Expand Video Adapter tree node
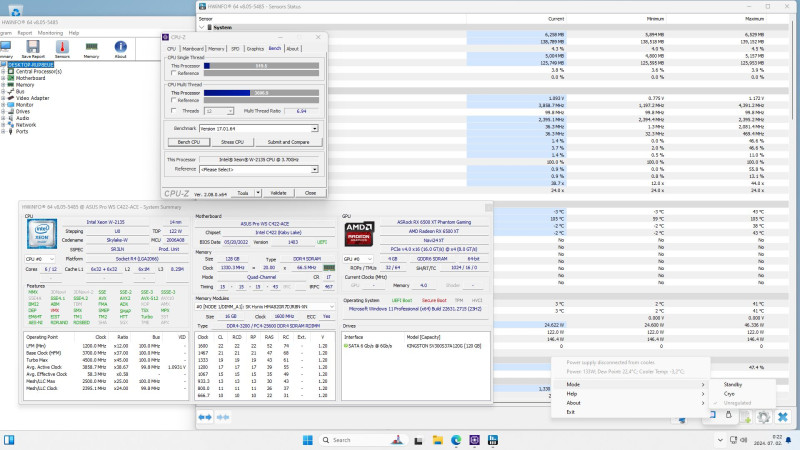 pos(3,98)
